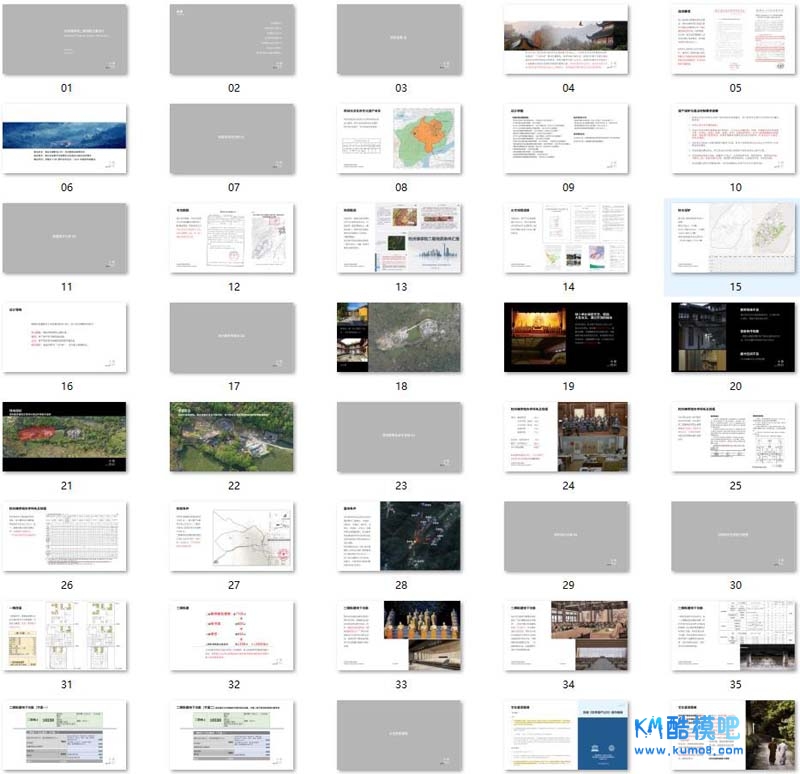
Task: Select slide 31 with floor plan drawings
Action: point(66,636)
